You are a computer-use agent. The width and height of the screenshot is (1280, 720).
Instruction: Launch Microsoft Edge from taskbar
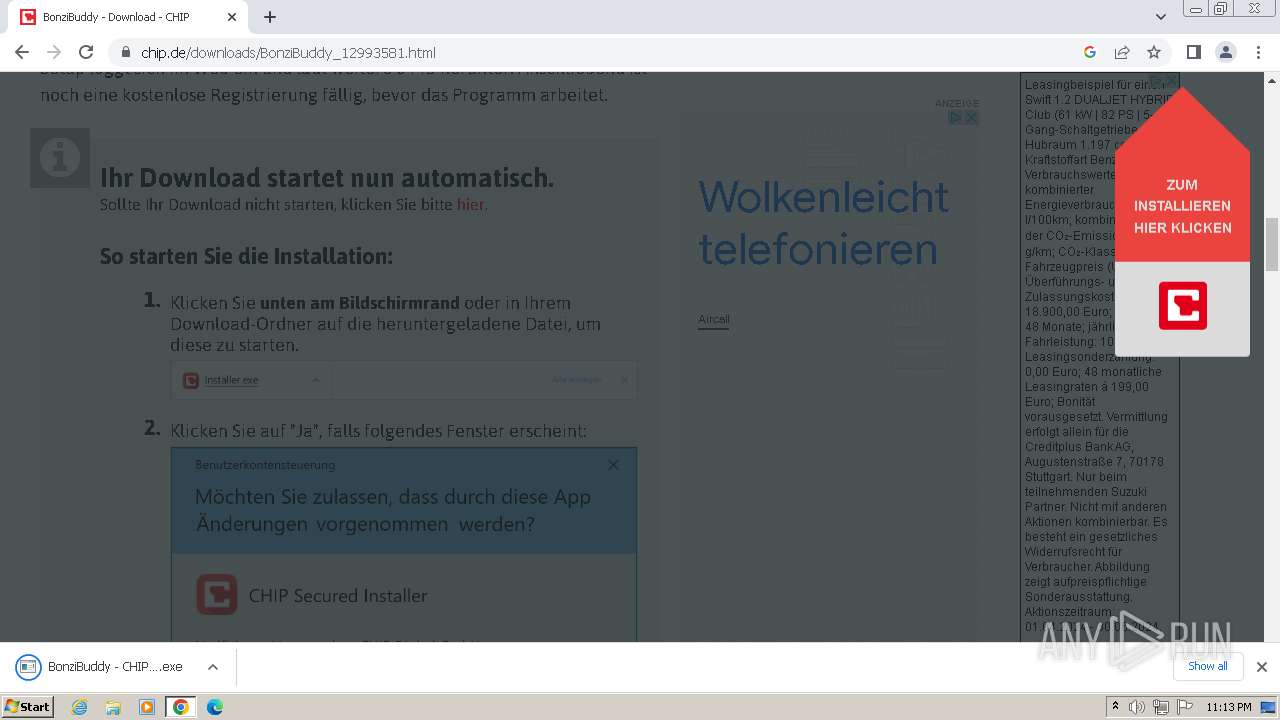[215, 707]
